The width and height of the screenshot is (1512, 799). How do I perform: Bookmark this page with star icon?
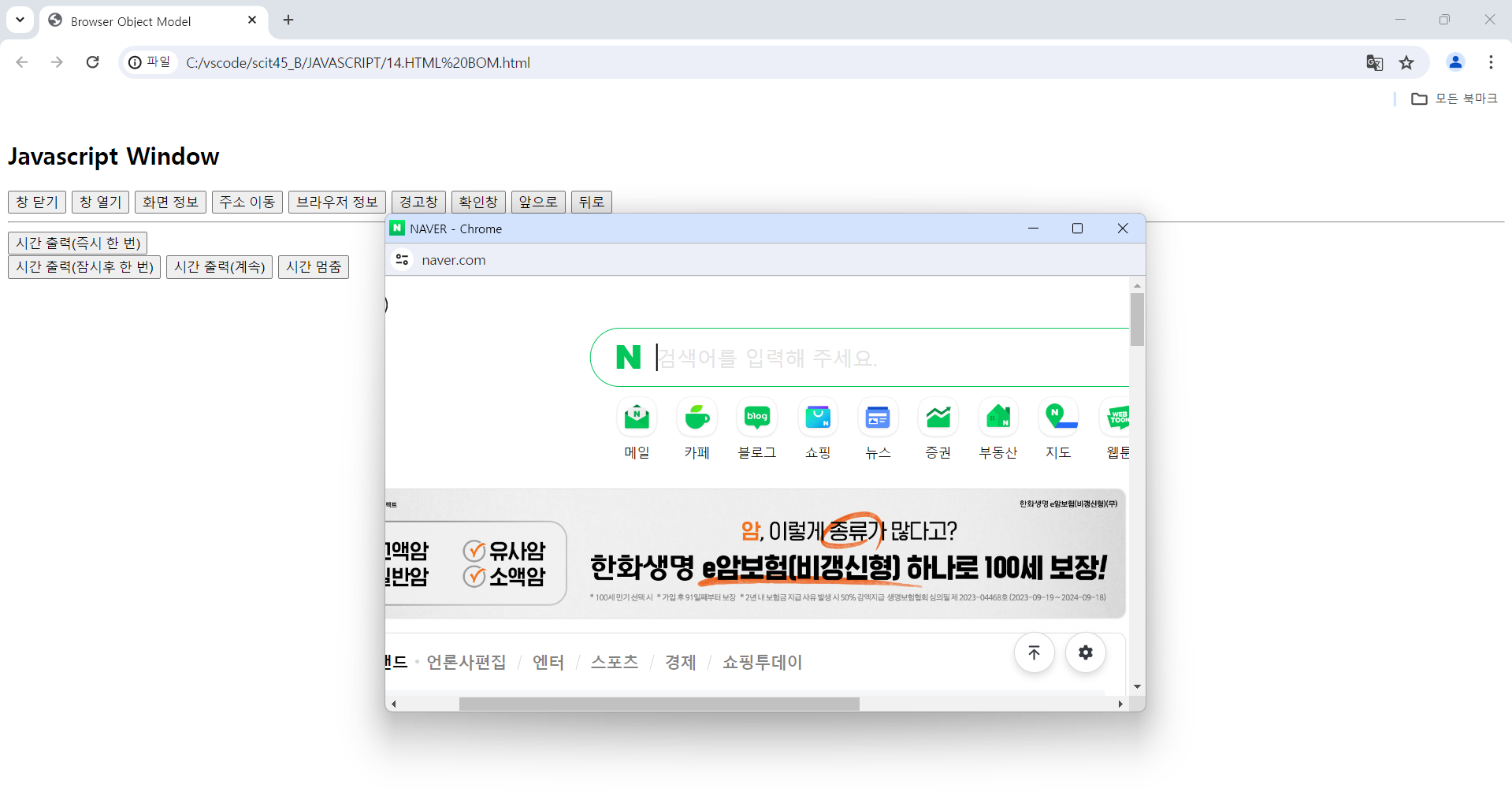click(x=1406, y=63)
